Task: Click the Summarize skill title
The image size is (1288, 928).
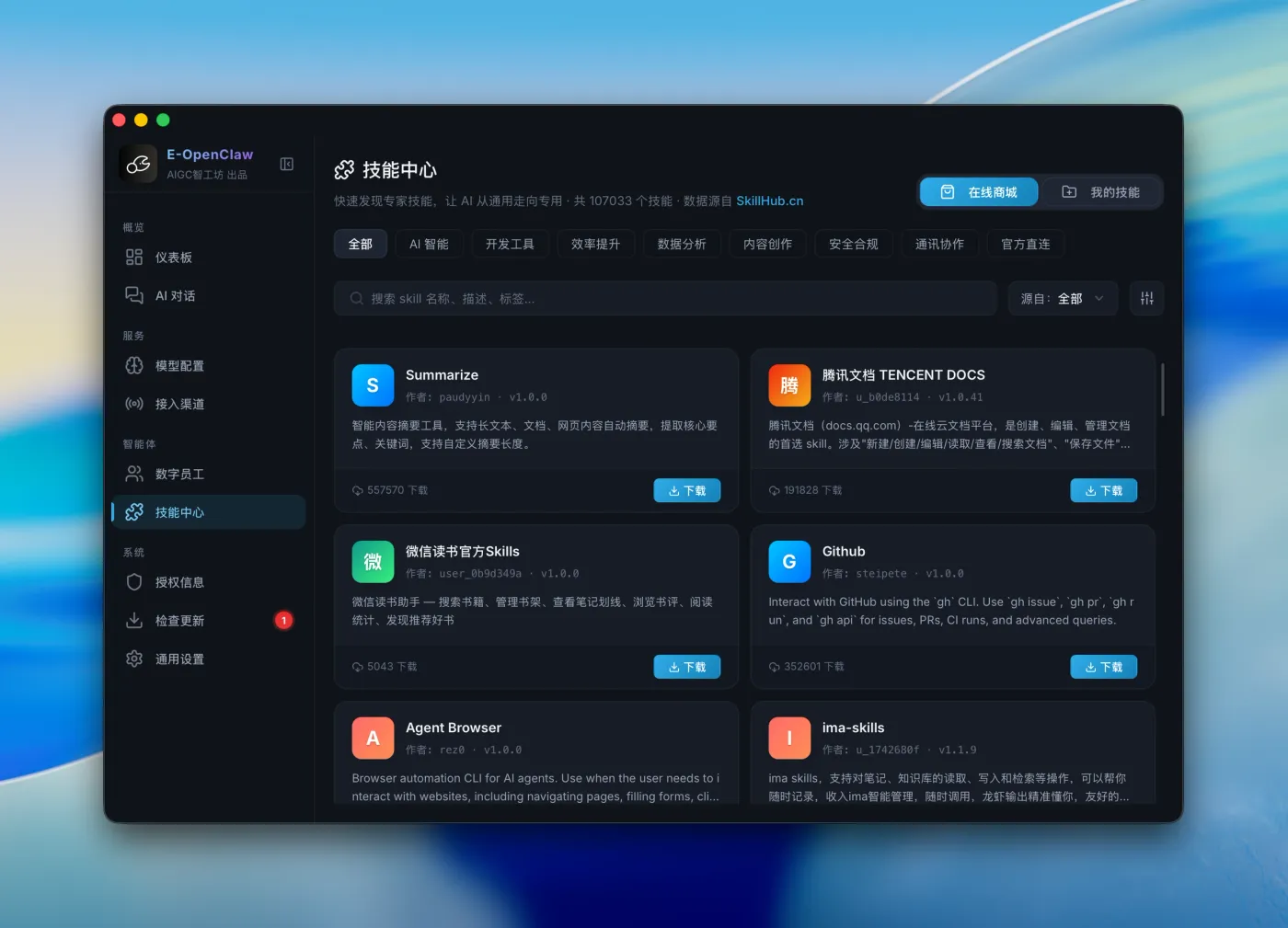Action: [442, 375]
